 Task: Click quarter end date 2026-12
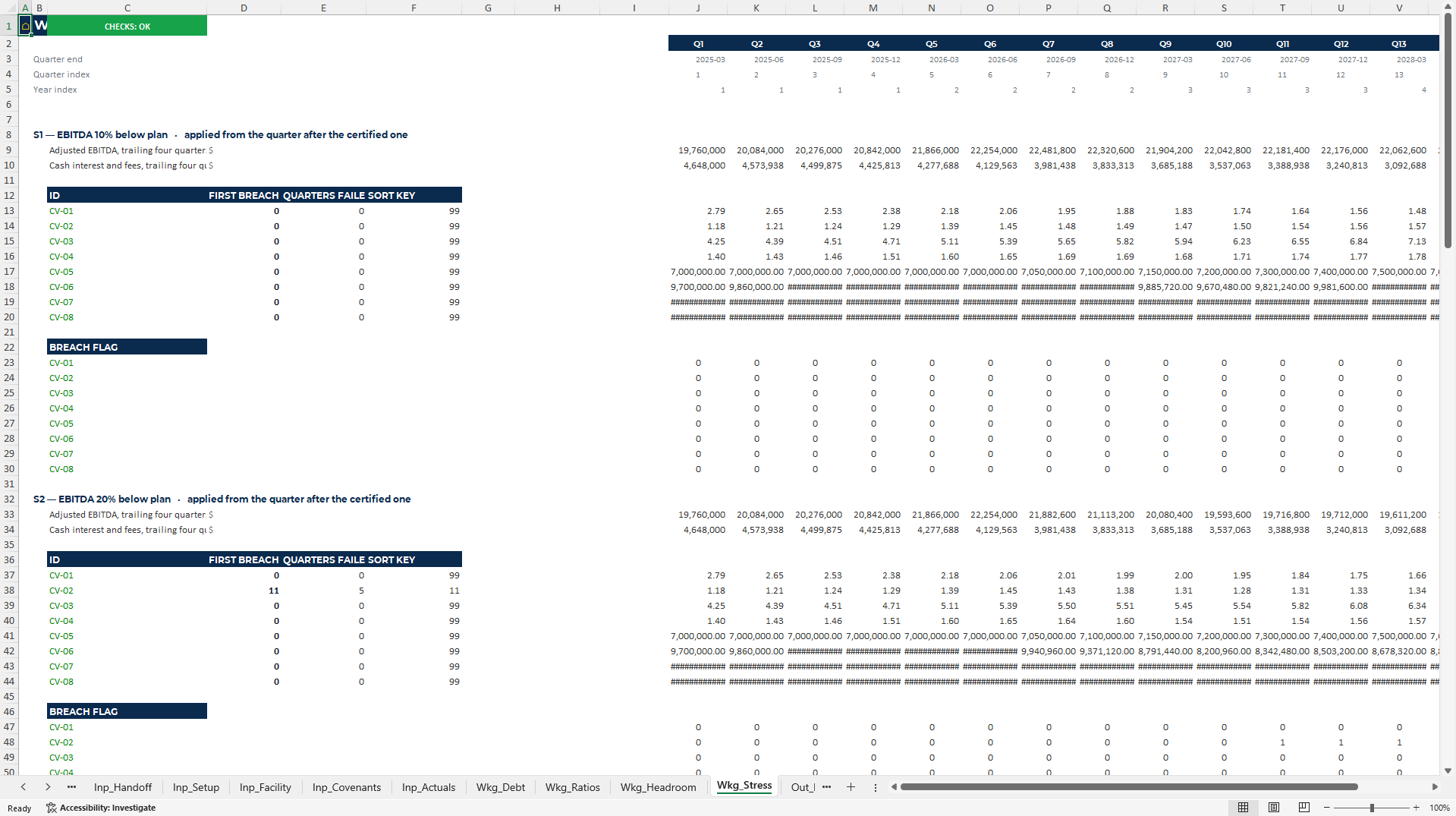(1119, 59)
